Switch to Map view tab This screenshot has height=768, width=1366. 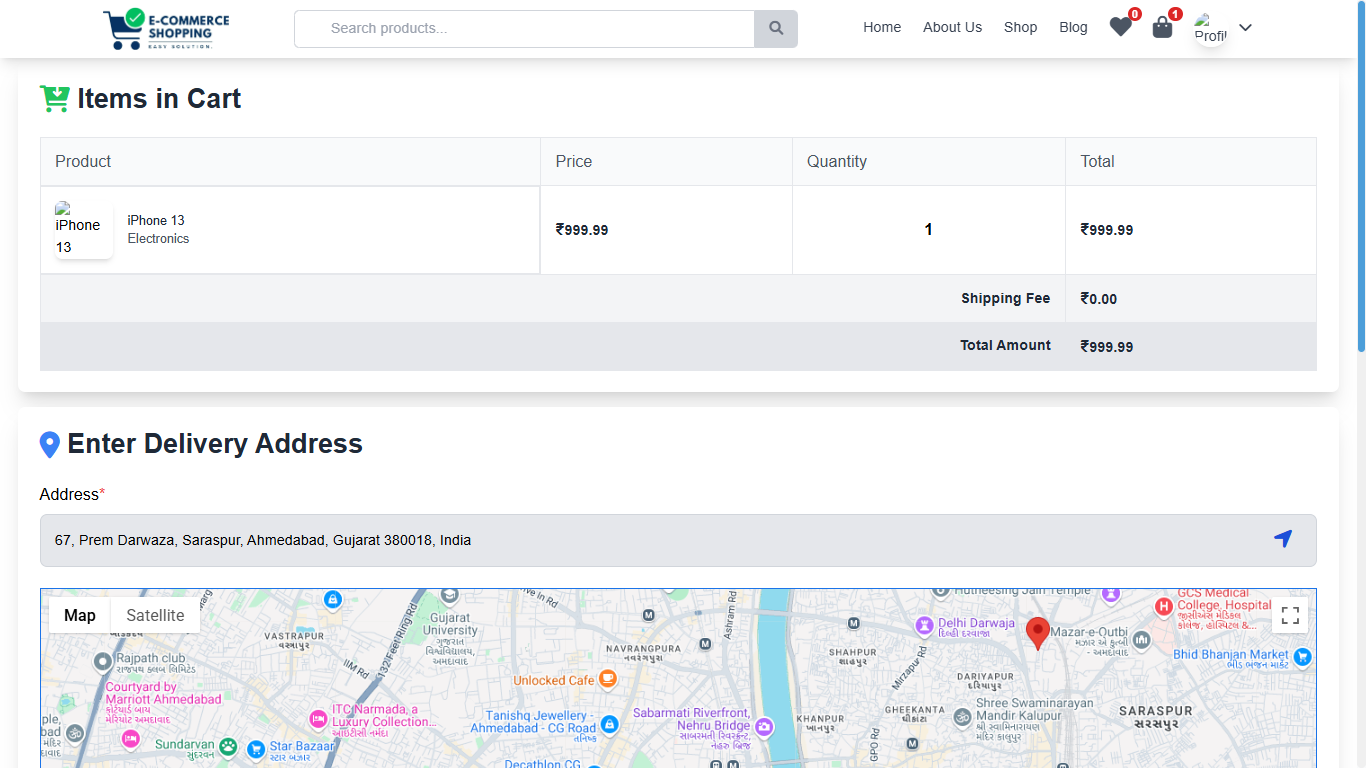pos(80,615)
